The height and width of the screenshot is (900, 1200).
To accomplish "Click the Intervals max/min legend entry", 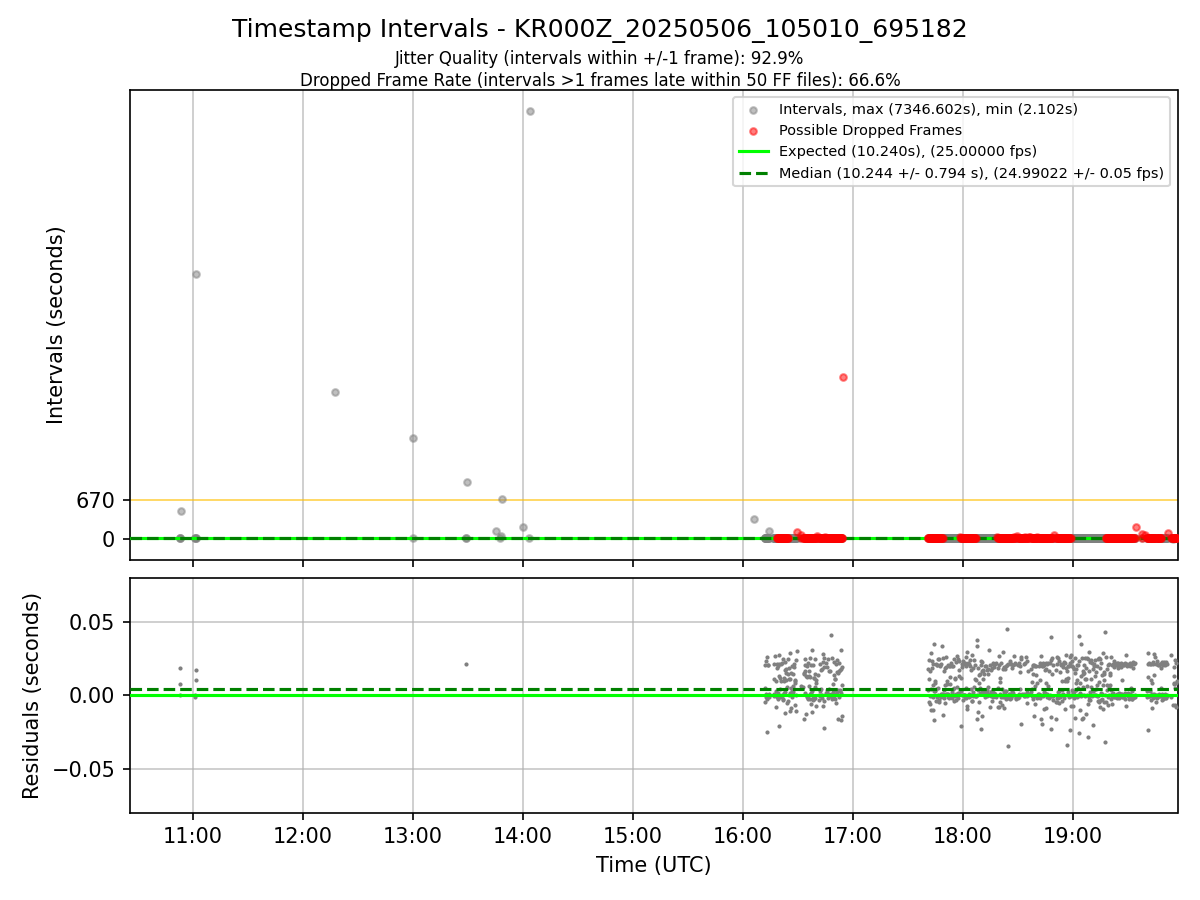I will pos(928,109).
